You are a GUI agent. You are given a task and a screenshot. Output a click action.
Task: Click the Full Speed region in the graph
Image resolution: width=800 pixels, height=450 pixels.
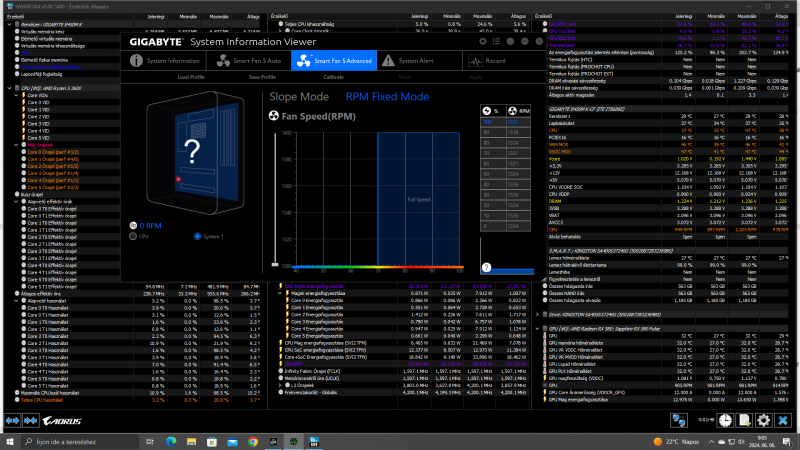tap(418, 199)
